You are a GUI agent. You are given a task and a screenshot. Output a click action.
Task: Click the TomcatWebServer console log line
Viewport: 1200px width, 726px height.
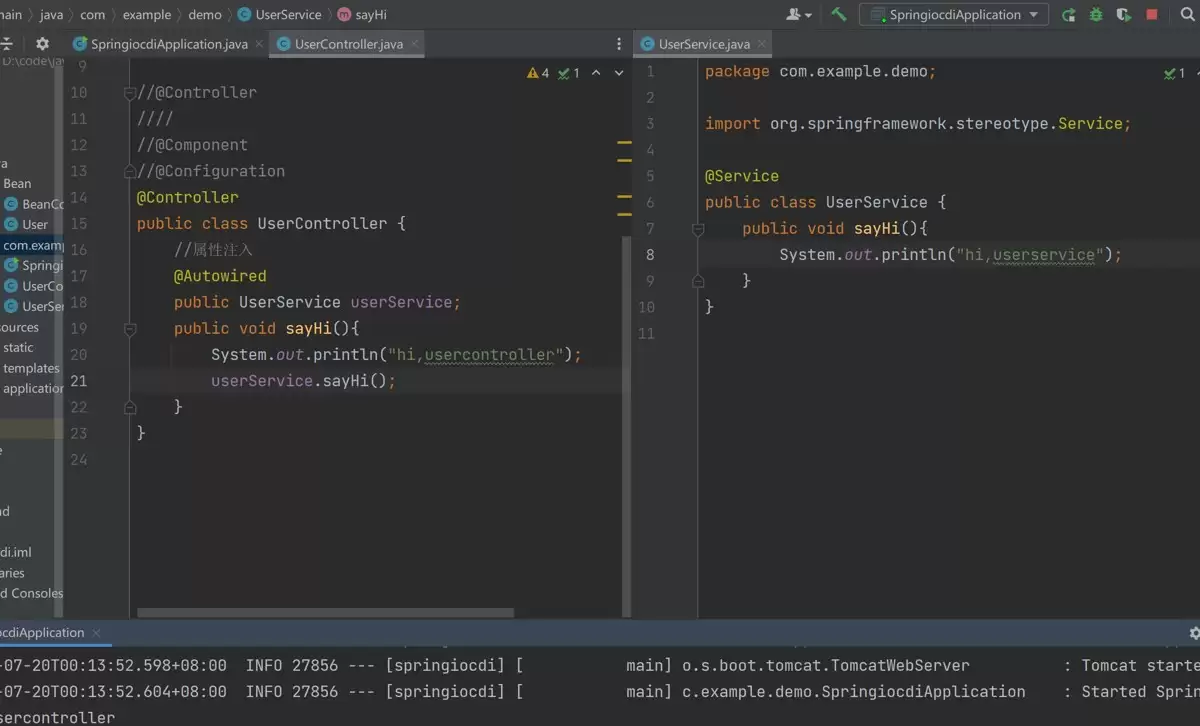pos(600,666)
